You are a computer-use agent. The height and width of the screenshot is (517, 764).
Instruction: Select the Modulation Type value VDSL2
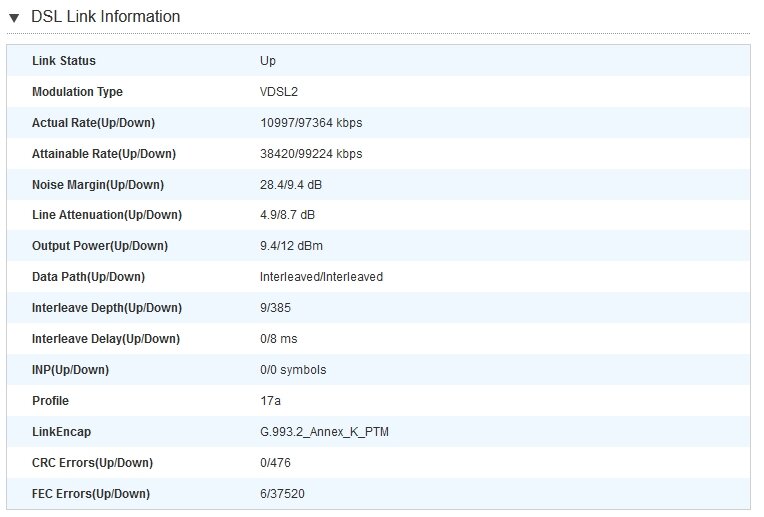(279, 92)
